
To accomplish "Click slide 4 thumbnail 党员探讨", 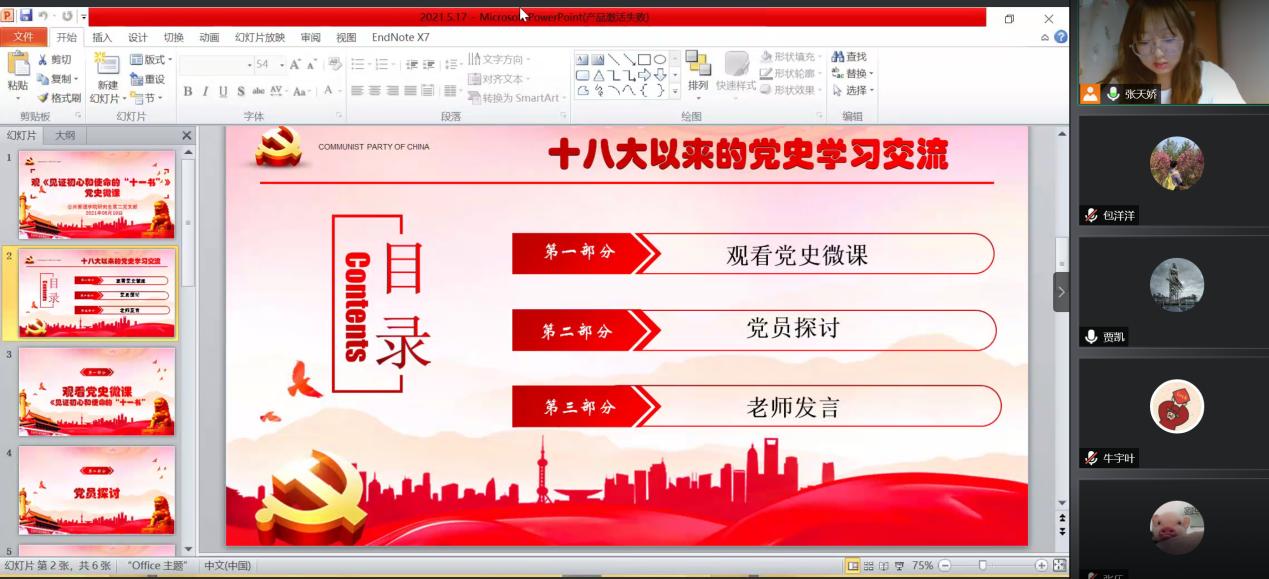I will (97, 490).
